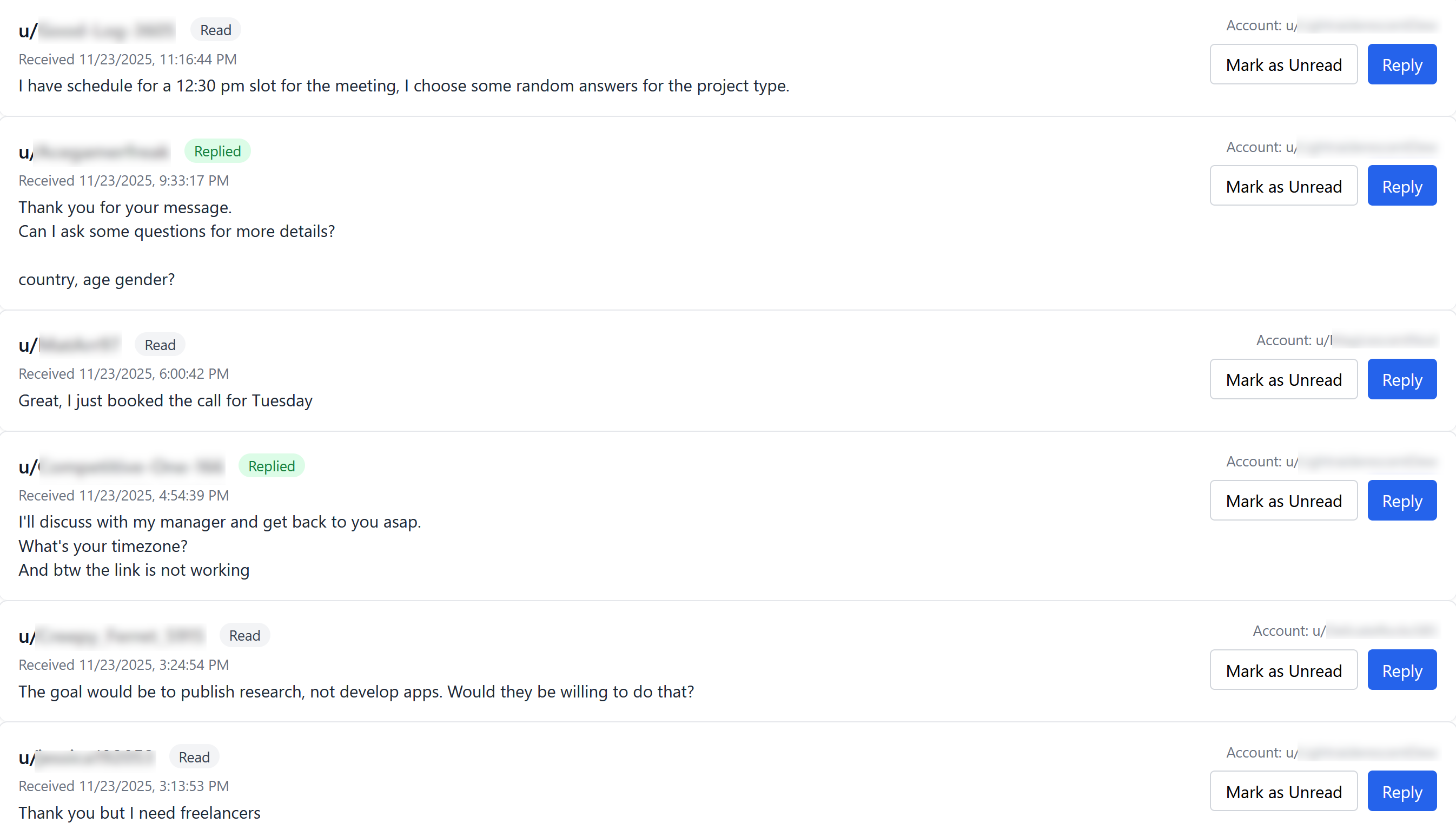Click the Replied badge on the 9:33:17 PM message
Screen dimensions: 1456x836
tap(217, 151)
